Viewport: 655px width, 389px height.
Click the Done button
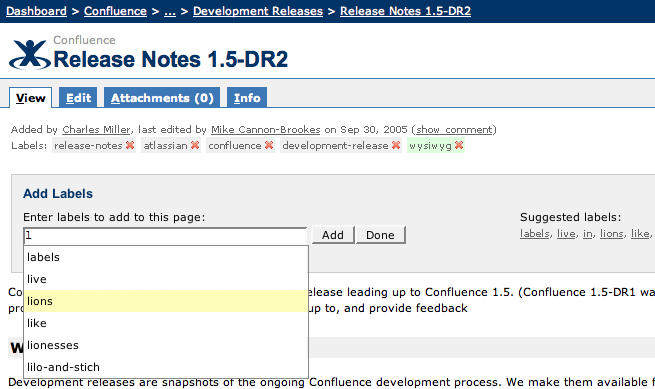[x=380, y=235]
